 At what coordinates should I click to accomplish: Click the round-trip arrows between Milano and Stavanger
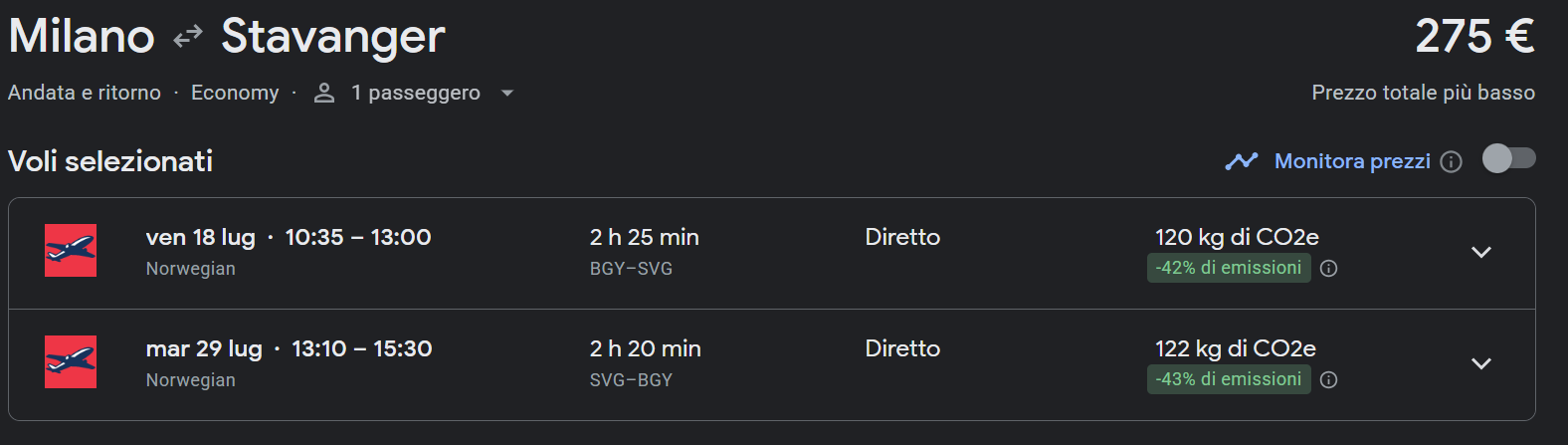click(187, 37)
